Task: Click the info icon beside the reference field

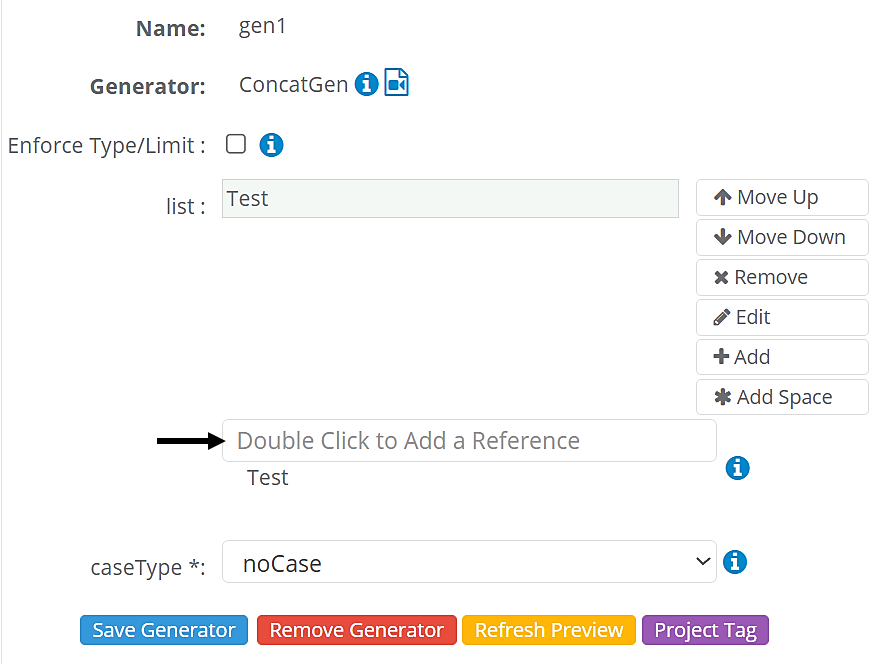Action: click(x=737, y=468)
